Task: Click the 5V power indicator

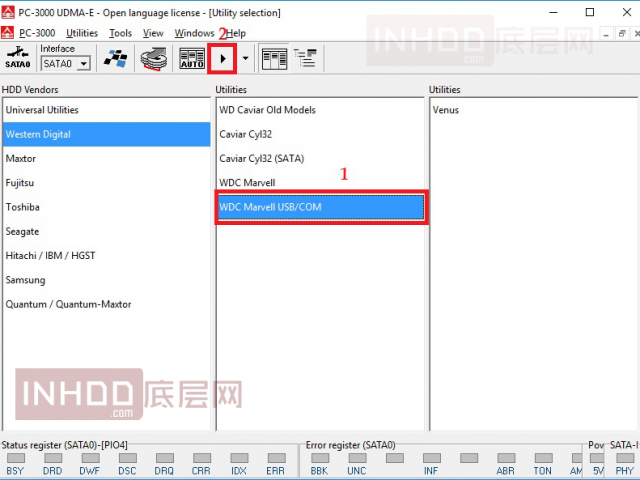Action: (x=597, y=458)
